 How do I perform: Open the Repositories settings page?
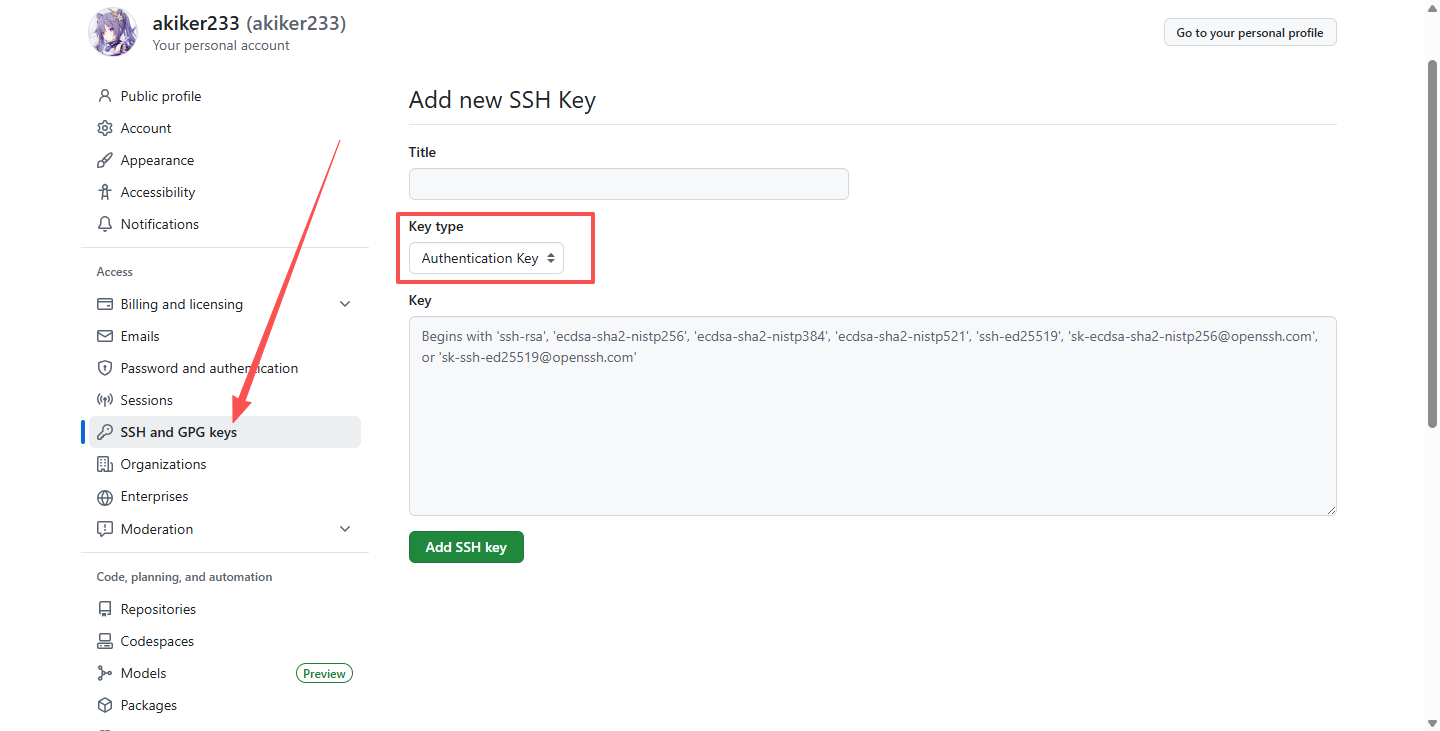[158, 609]
